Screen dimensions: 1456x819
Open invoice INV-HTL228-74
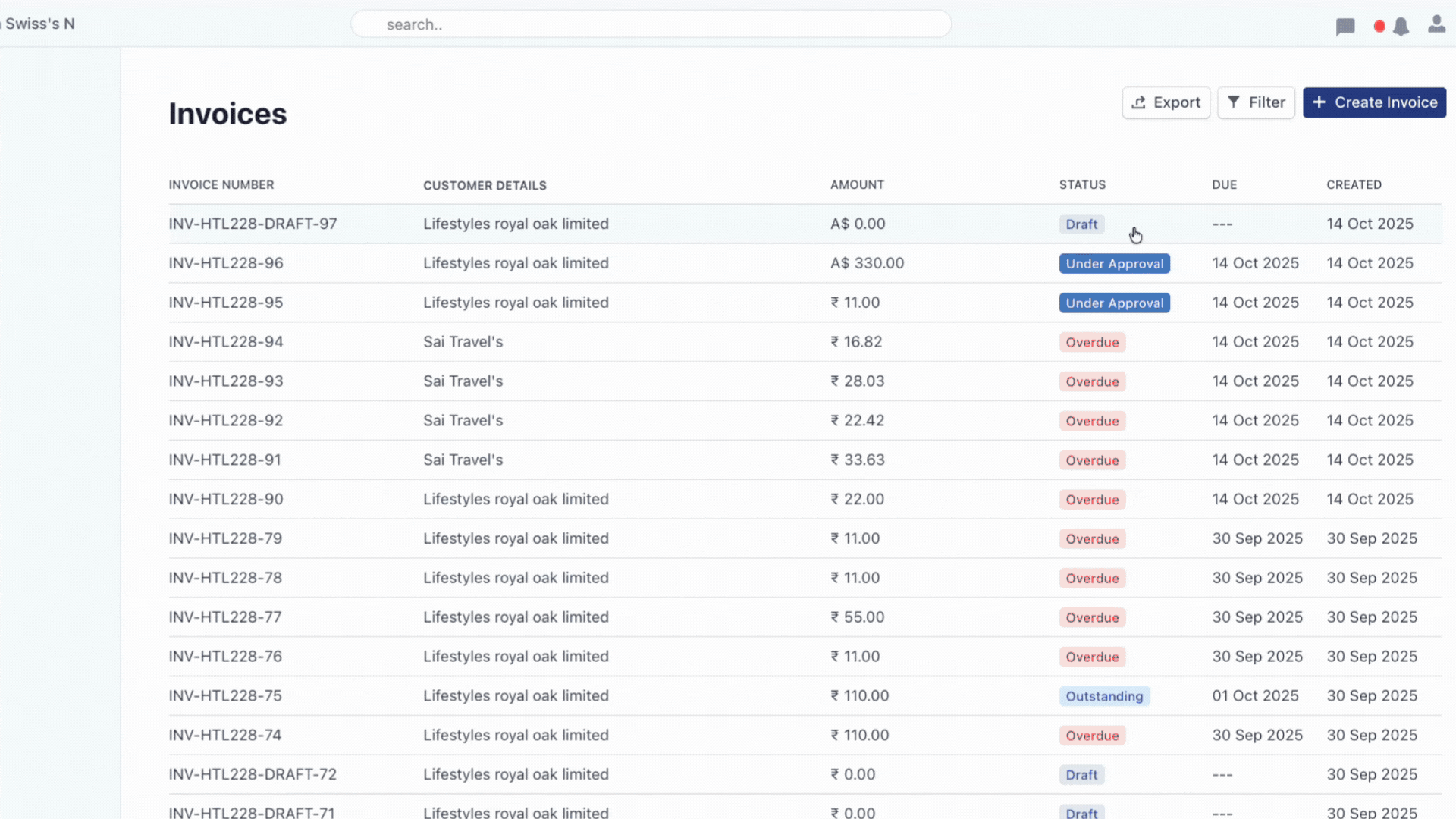point(225,735)
